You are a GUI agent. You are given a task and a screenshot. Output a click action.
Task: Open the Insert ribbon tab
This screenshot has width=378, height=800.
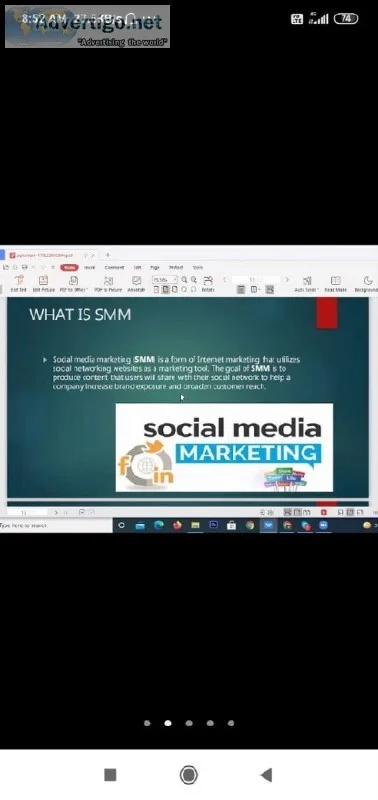pyautogui.click(x=90, y=267)
